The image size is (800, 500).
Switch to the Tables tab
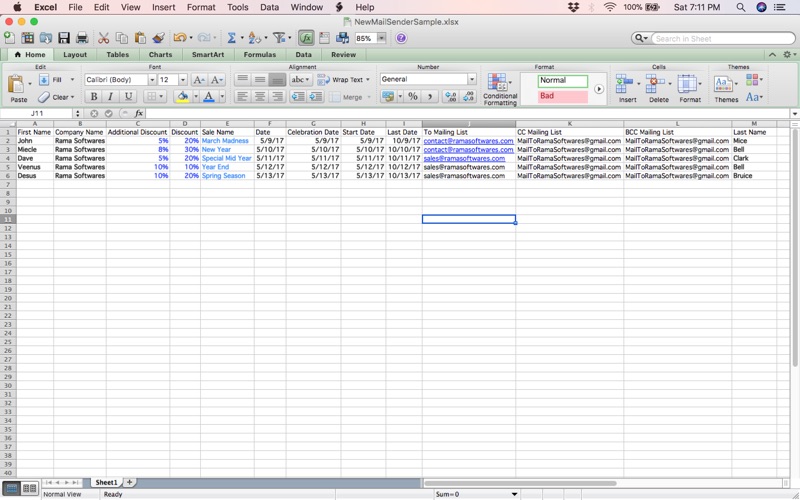(x=118, y=55)
